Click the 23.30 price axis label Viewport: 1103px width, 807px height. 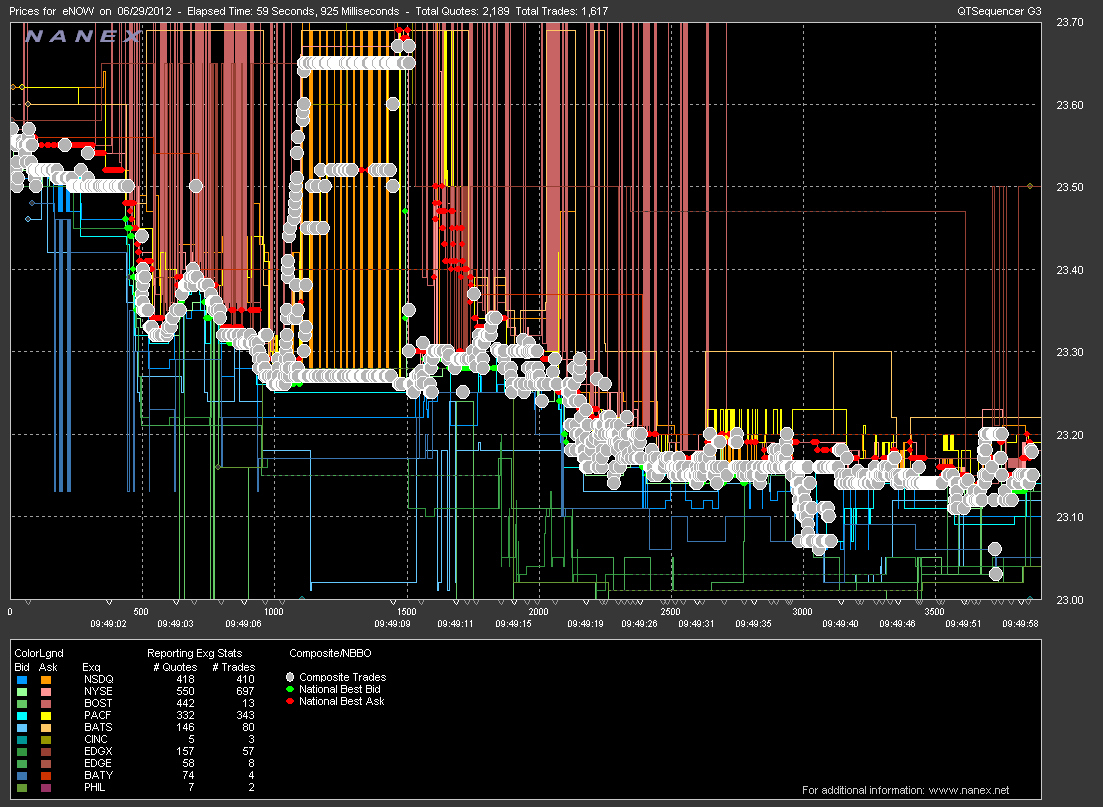1070,352
